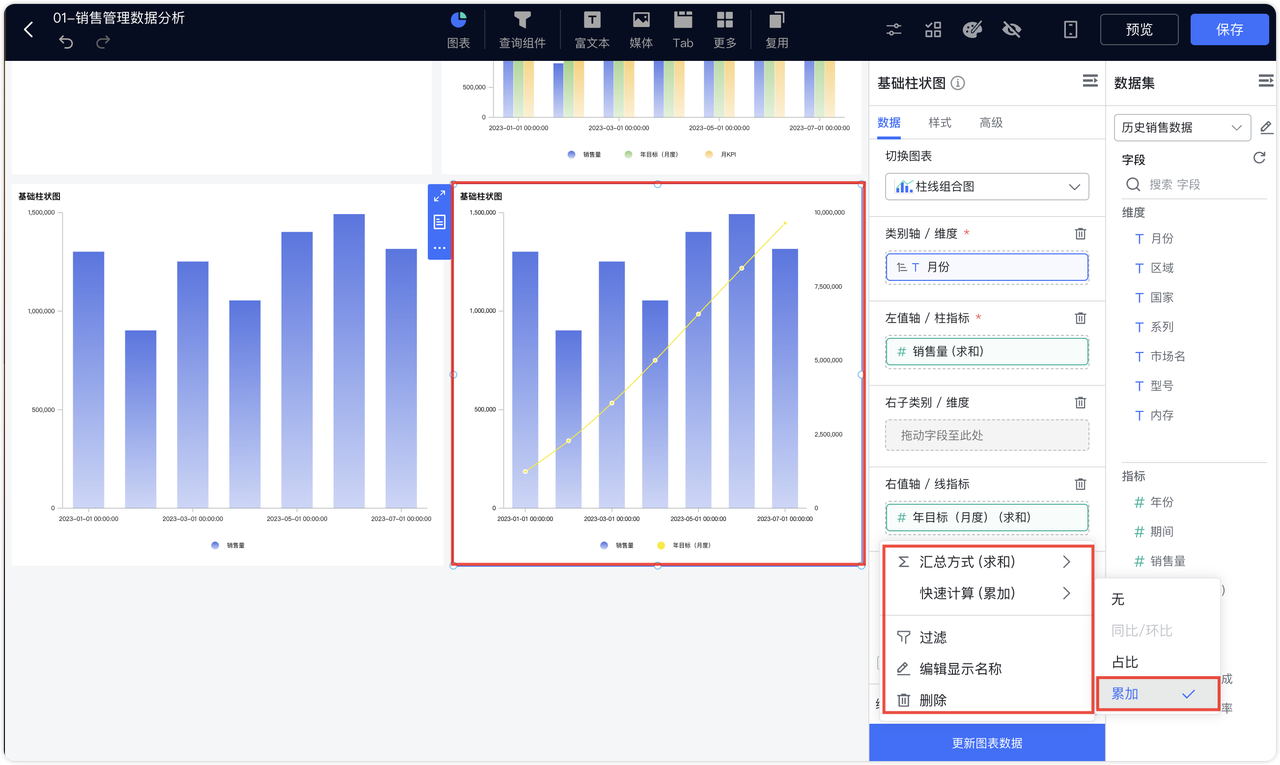The width and height of the screenshot is (1280, 765).
Task: Select the 年份 metric field
Action: pos(1162,502)
